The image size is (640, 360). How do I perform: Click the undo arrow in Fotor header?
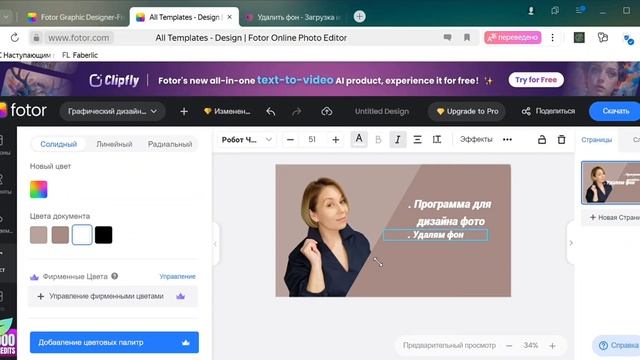tap(271, 111)
